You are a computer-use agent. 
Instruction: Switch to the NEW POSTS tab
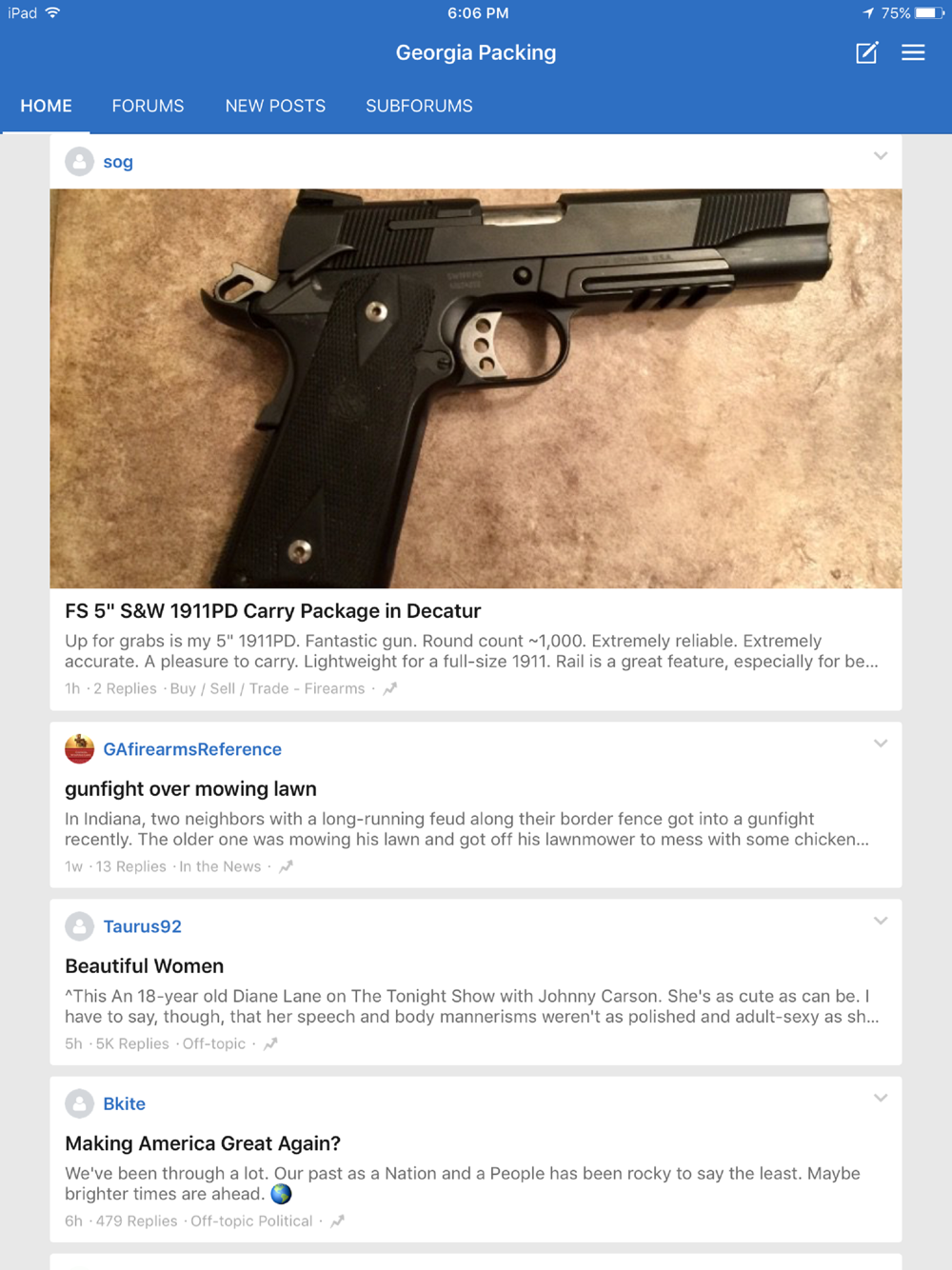[275, 106]
